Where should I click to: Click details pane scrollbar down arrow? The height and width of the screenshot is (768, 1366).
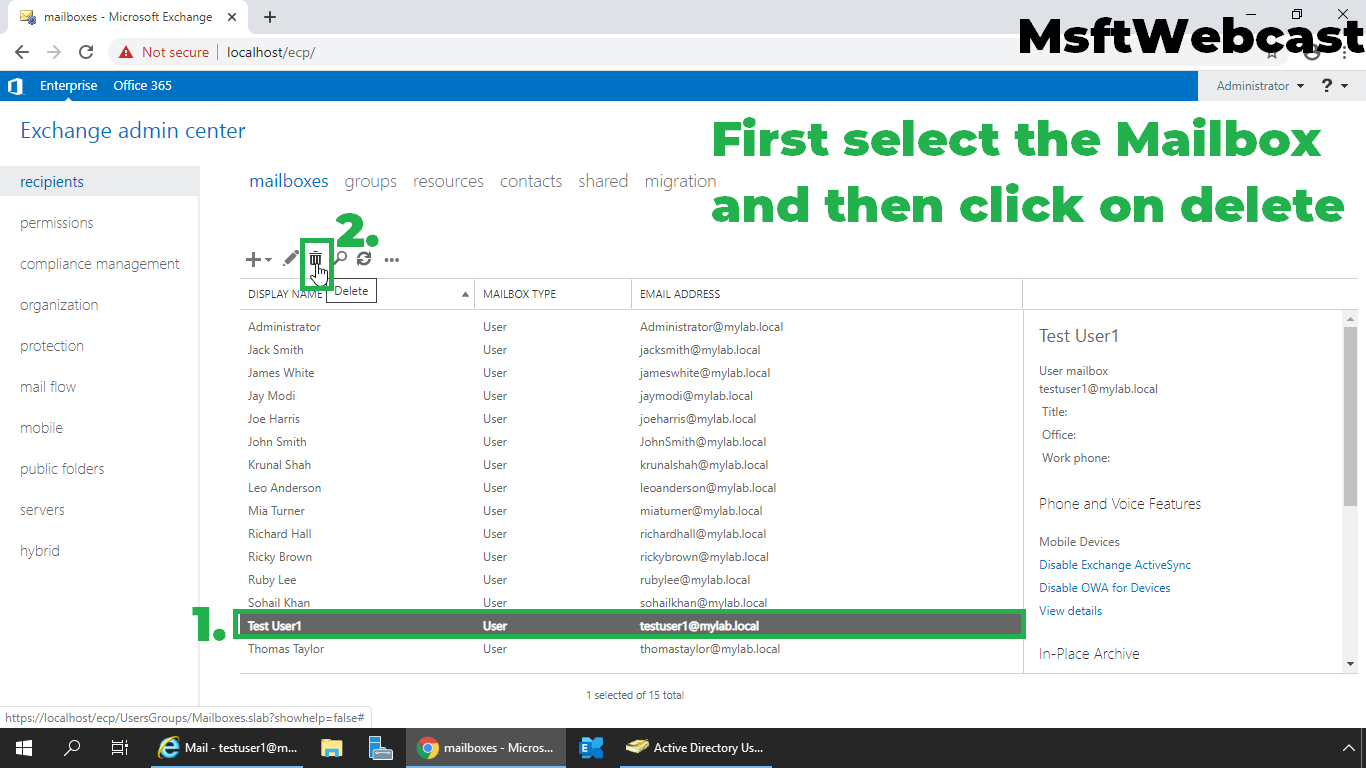coord(1350,663)
